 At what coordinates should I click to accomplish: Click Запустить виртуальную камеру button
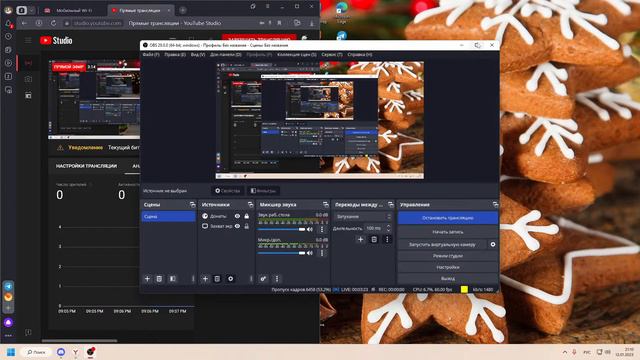[442, 244]
